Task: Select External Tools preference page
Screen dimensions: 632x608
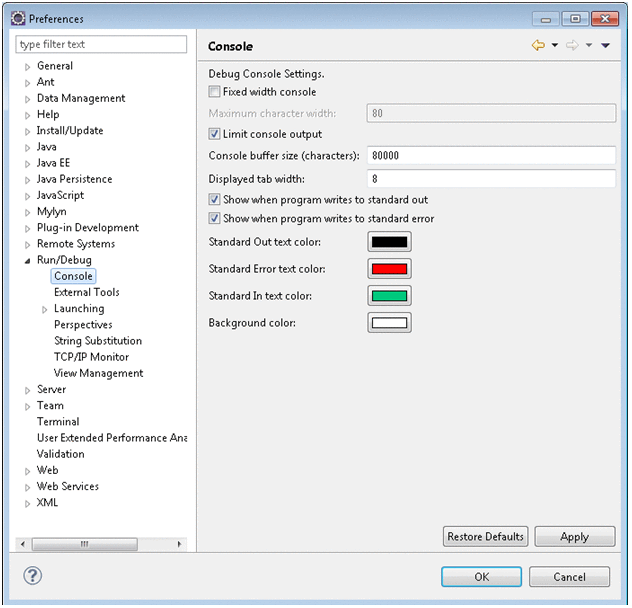Action: pos(86,292)
